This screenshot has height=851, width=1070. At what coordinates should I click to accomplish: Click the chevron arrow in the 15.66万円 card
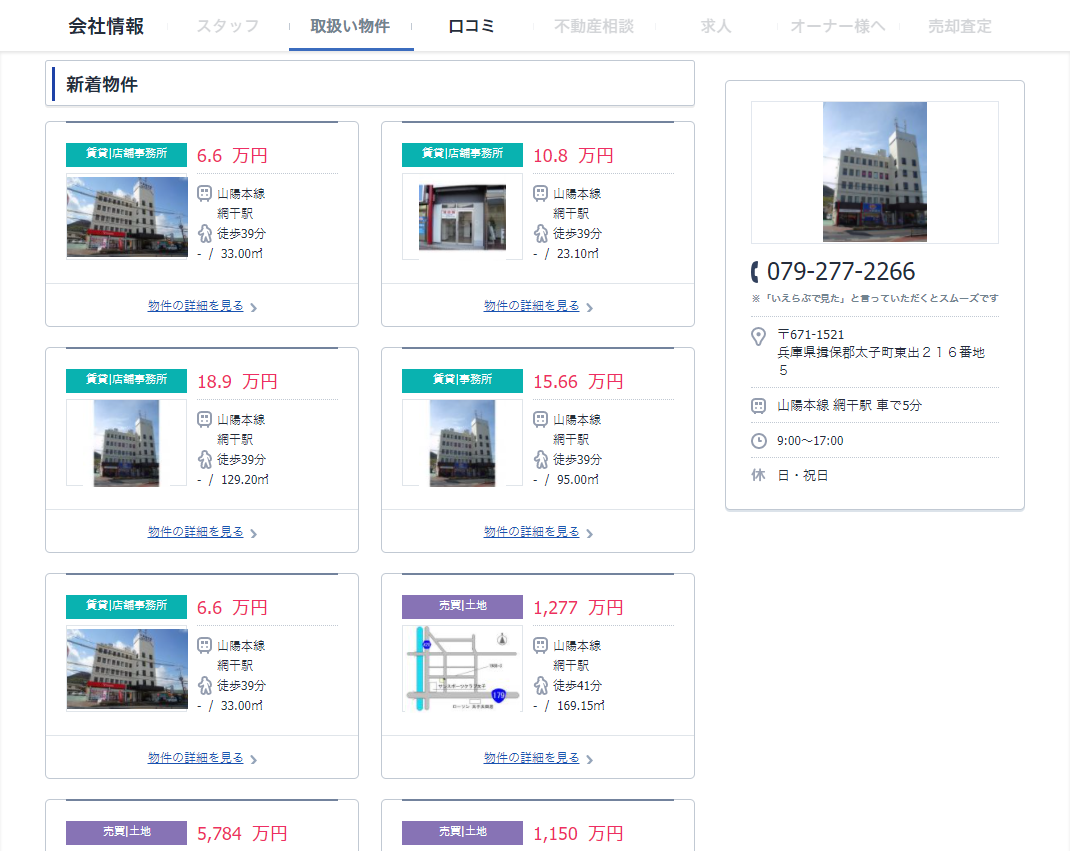click(590, 534)
